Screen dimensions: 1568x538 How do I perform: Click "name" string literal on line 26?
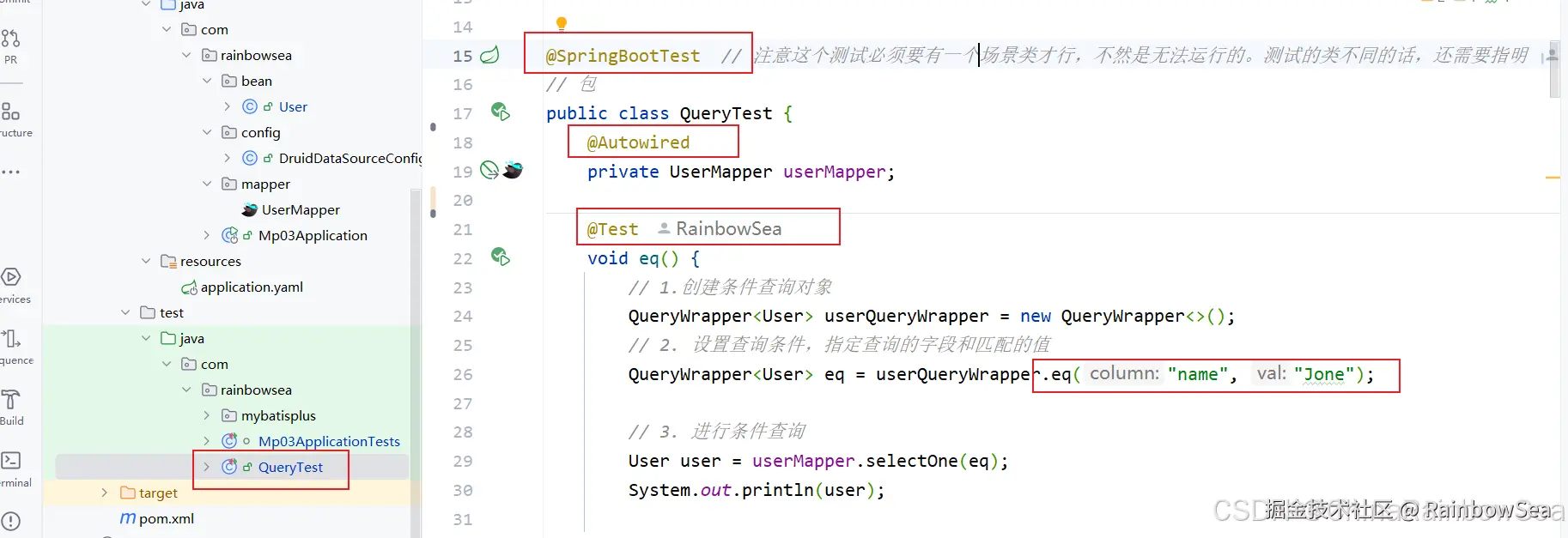click(x=1197, y=374)
